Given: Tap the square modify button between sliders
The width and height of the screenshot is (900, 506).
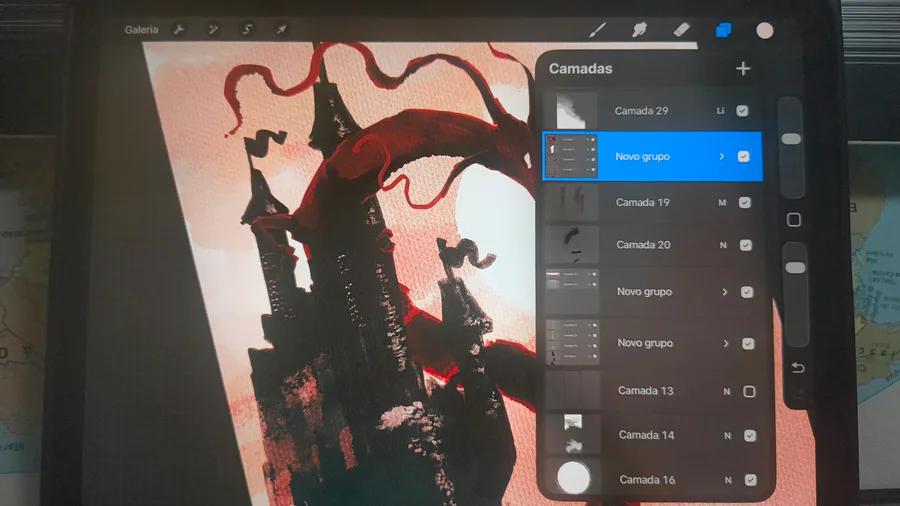Looking at the screenshot, I should (794, 220).
